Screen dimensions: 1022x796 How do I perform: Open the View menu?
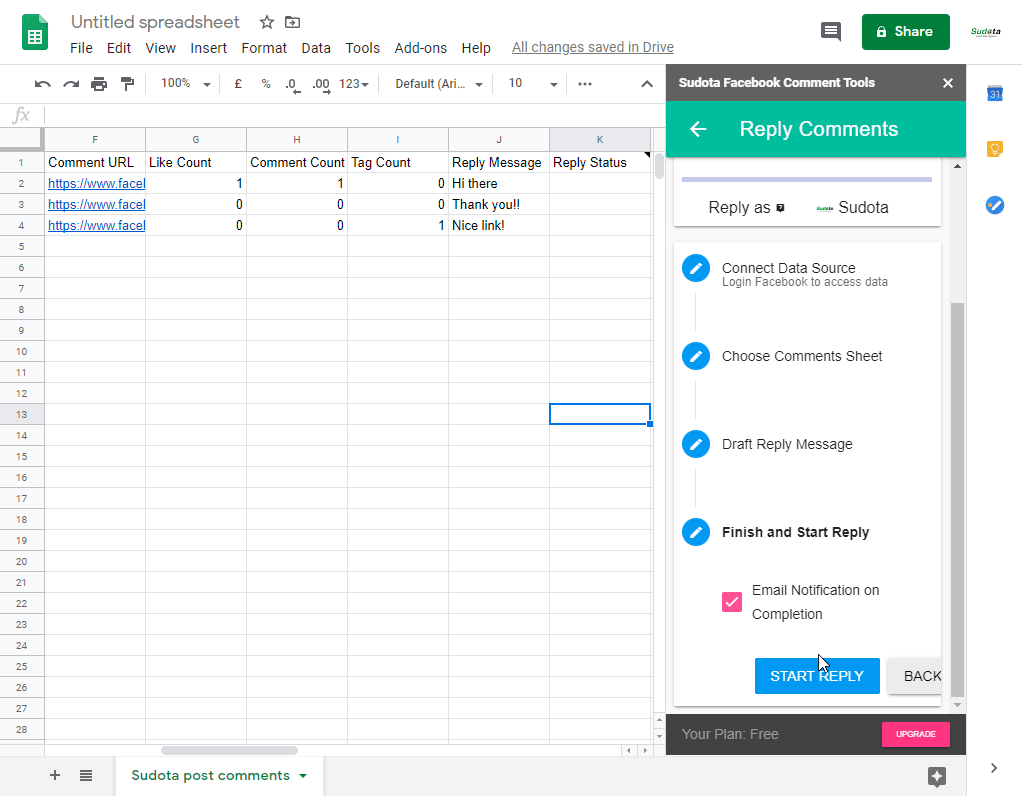(160, 48)
